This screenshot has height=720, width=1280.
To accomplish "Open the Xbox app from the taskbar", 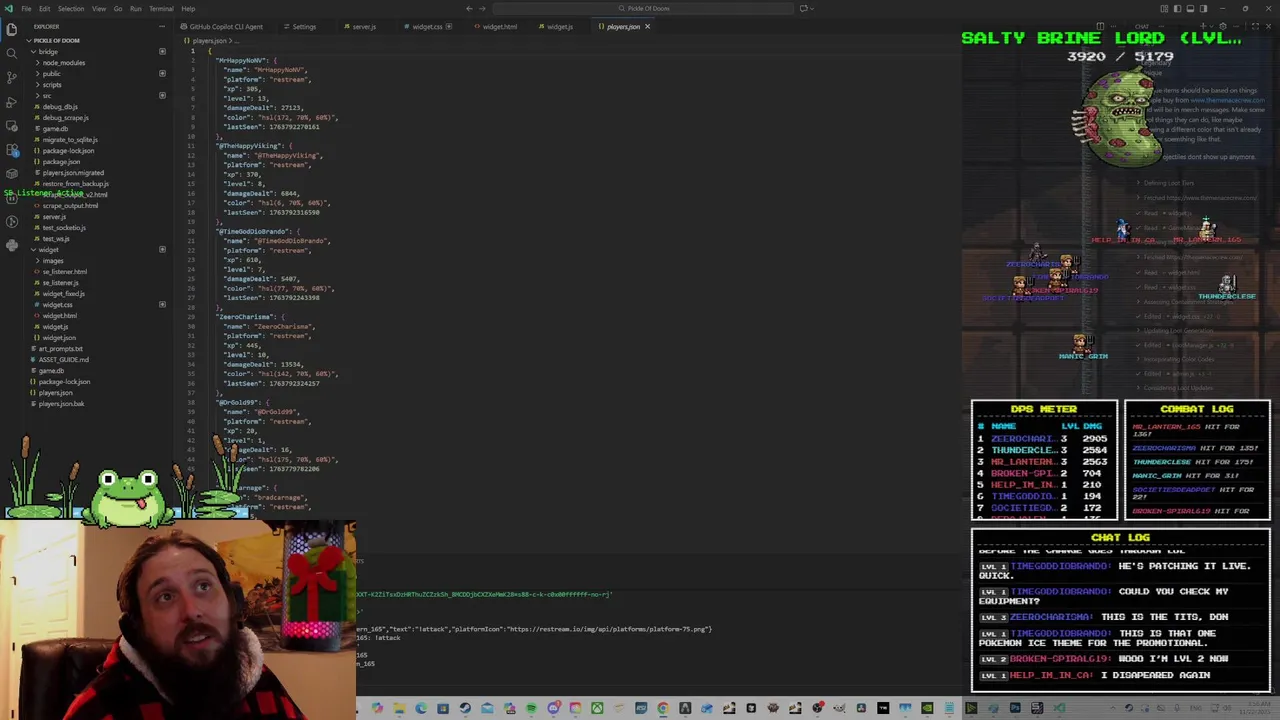I will click(x=597, y=709).
